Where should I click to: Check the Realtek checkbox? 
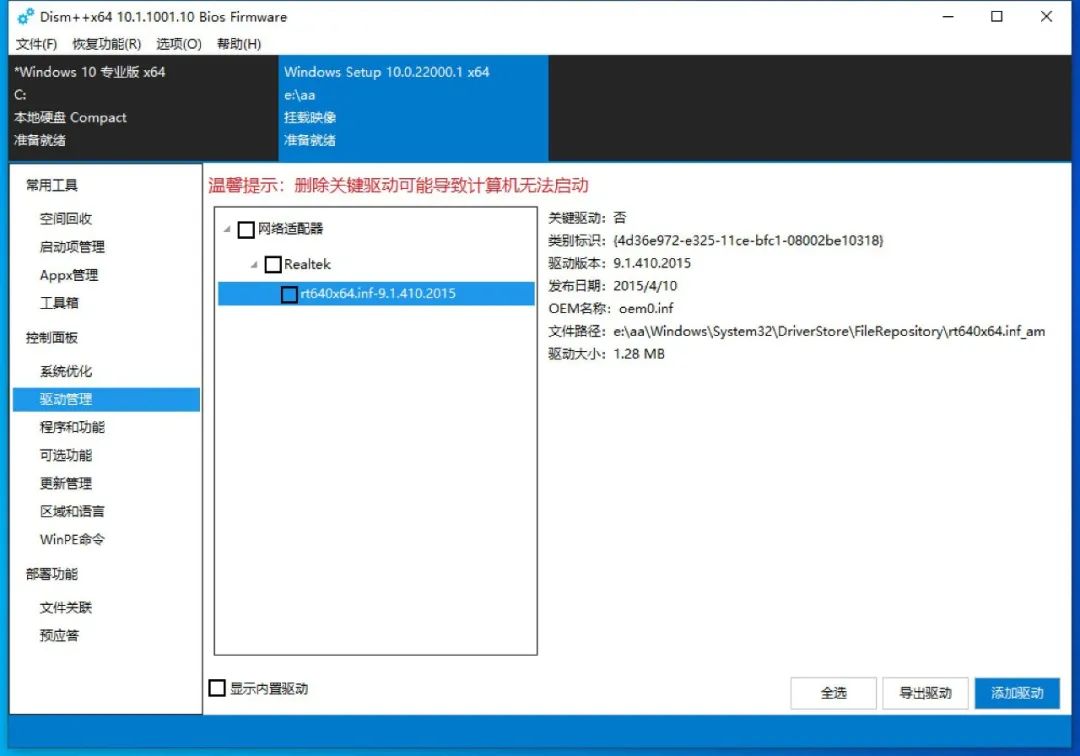coord(273,264)
